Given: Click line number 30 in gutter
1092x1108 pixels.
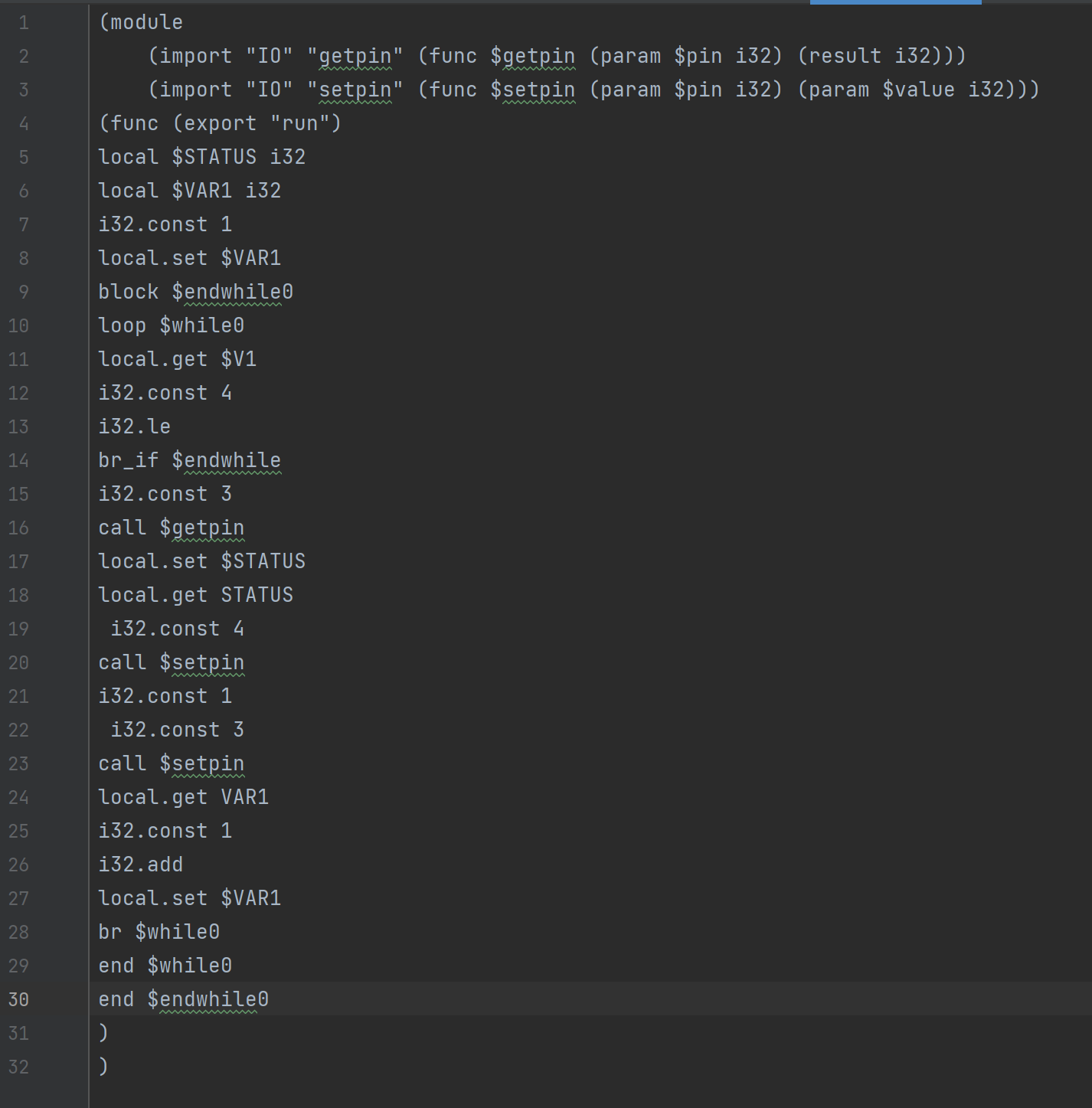Looking at the screenshot, I should click(18, 1000).
